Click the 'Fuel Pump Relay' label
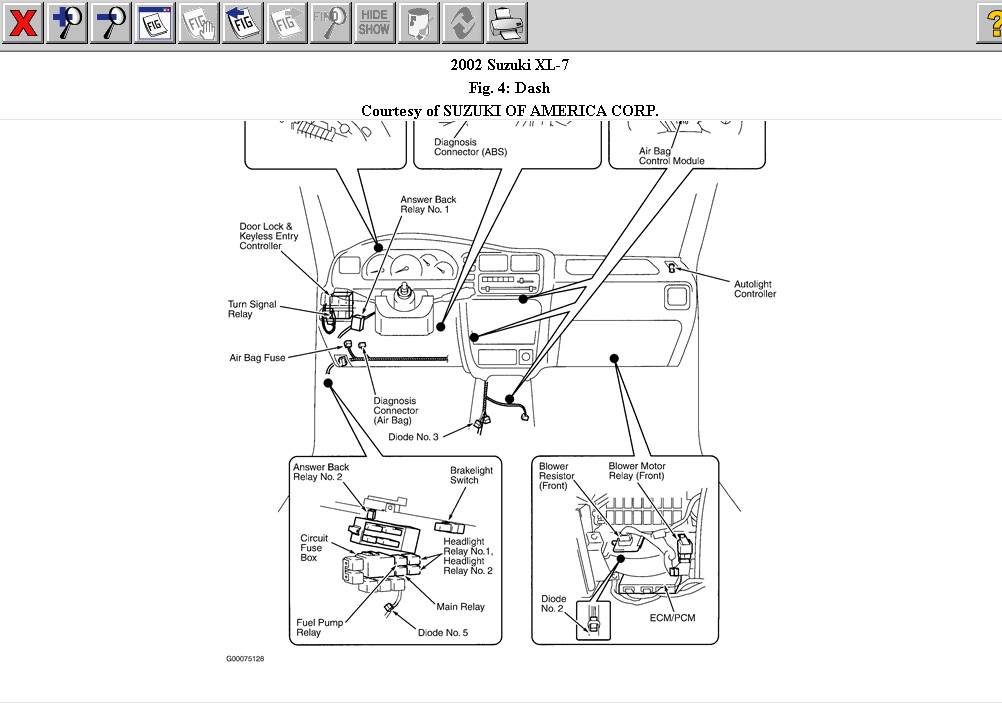Screen dimensions: 1002x703 click(x=320, y=628)
